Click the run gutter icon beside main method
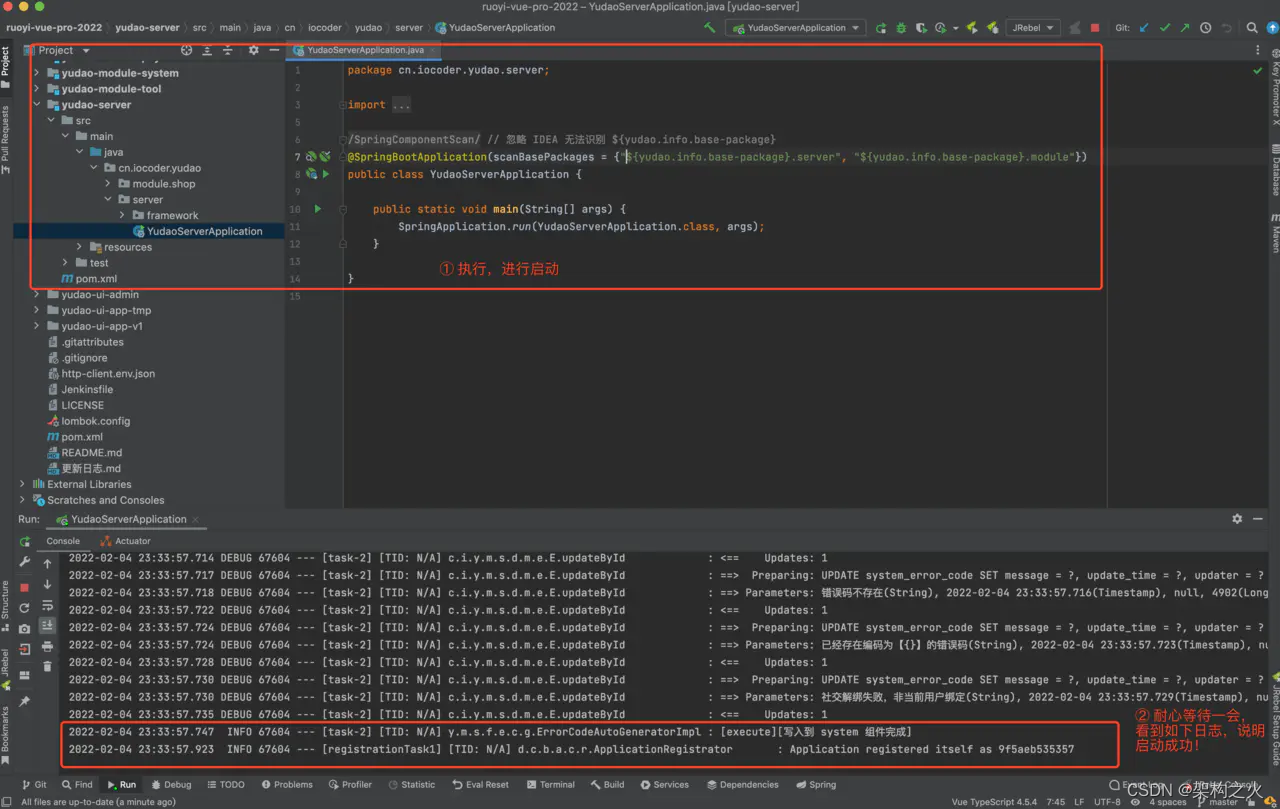Viewport: 1280px width, 809px height. [318, 209]
